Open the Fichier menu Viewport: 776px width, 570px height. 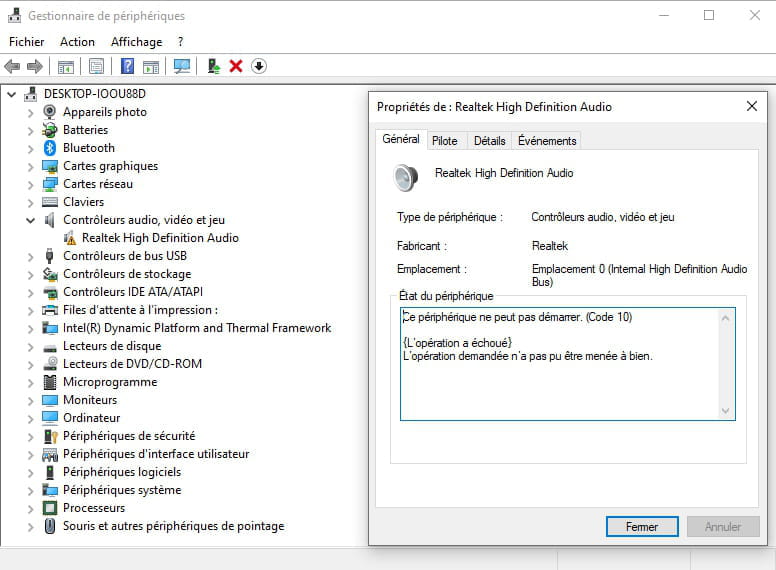click(x=26, y=42)
